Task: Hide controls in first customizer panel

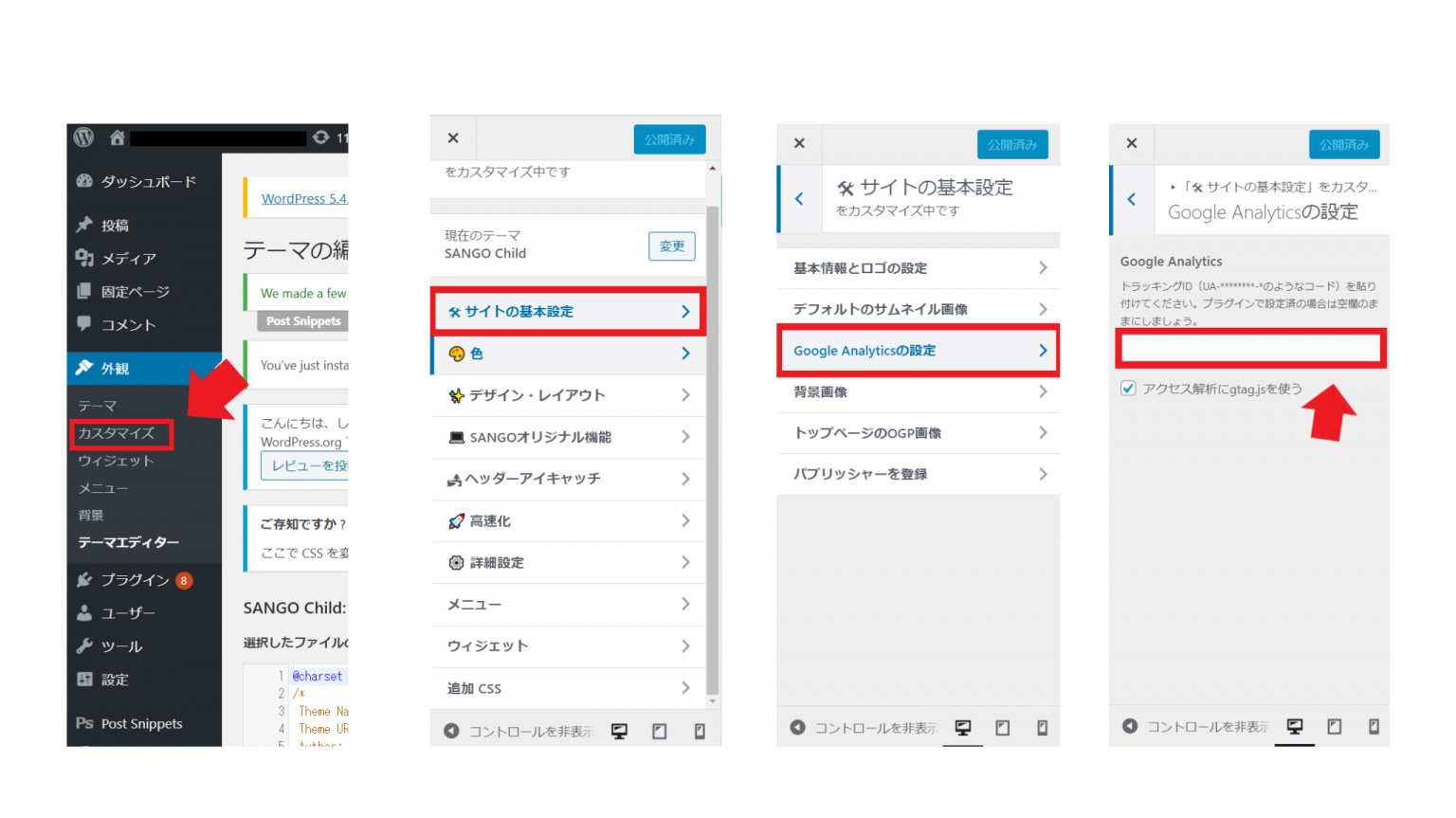Action: pyautogui.click(x=519, y=731)
